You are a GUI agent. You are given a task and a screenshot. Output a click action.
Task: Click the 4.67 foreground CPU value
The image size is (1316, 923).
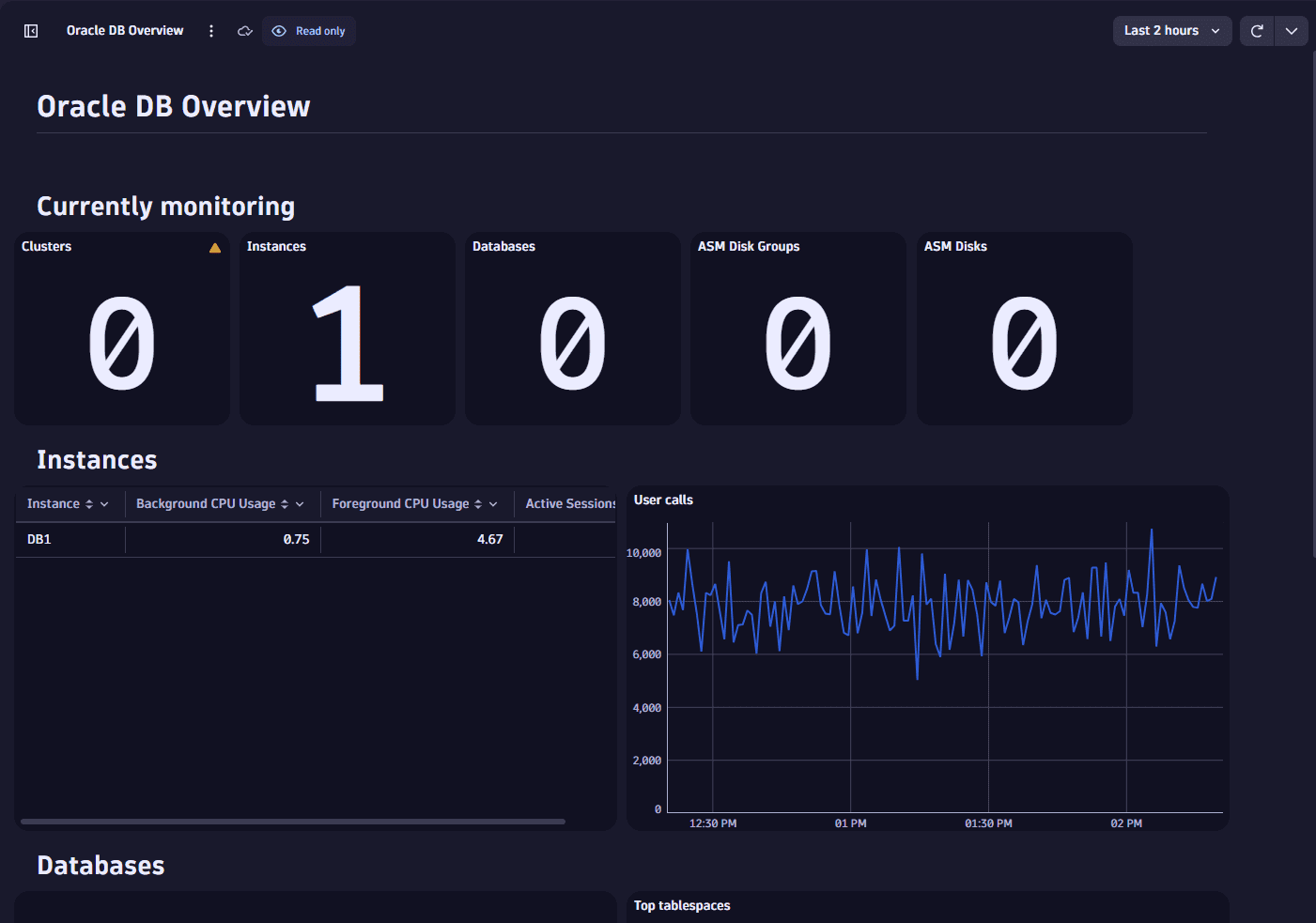(x=489, y=539)
